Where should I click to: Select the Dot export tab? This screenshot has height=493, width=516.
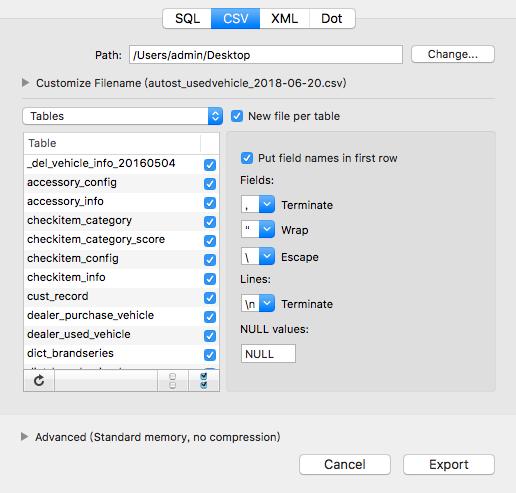tap(332, 19)
